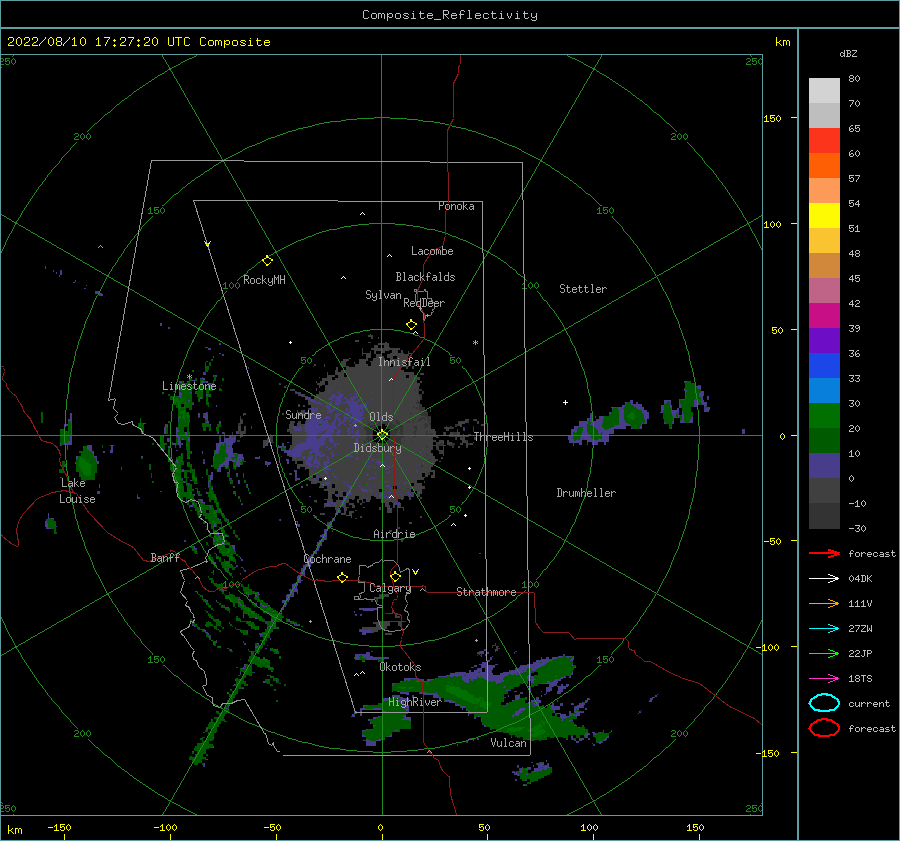Click the dBZ legend heading
The height and width of the screenshot is (841, 900).
[x=848, y=53]
